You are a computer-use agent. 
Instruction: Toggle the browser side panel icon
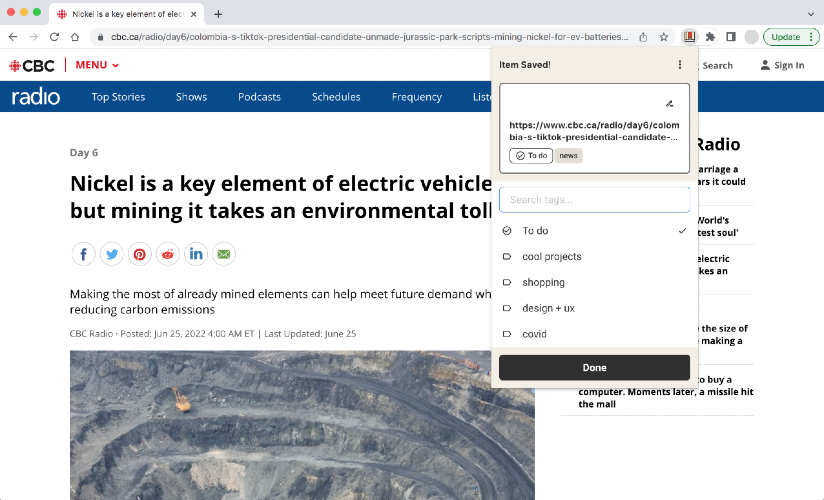730,37
